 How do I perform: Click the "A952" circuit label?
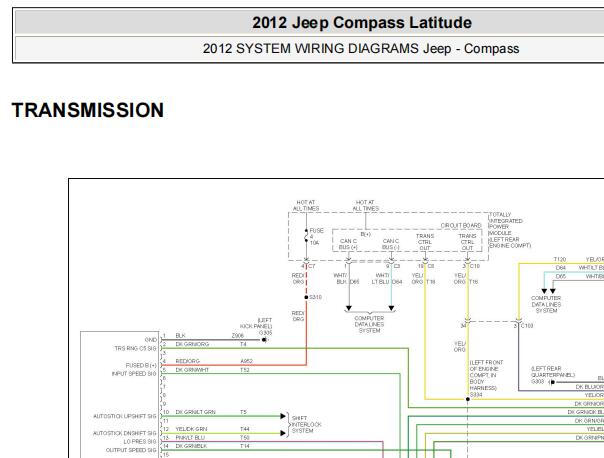click(x=246, y=361)
